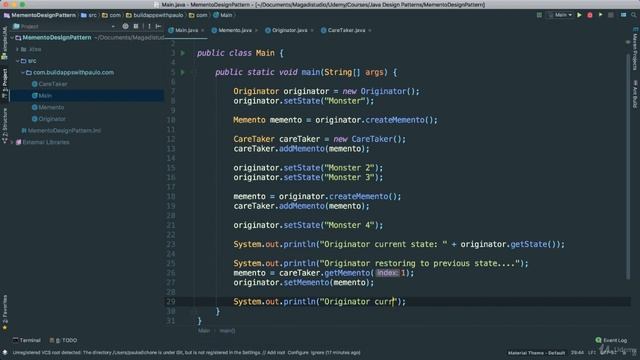Open Project Structure icon in toolbar
This screenshot has height=360, width=640.
[x=623, y=15]
